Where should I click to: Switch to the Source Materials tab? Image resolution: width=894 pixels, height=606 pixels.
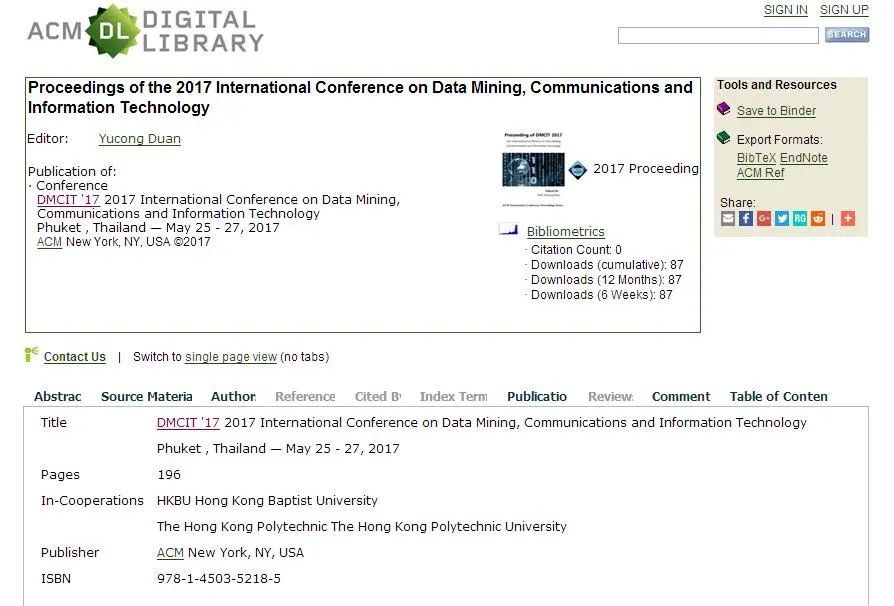(147, 396)
